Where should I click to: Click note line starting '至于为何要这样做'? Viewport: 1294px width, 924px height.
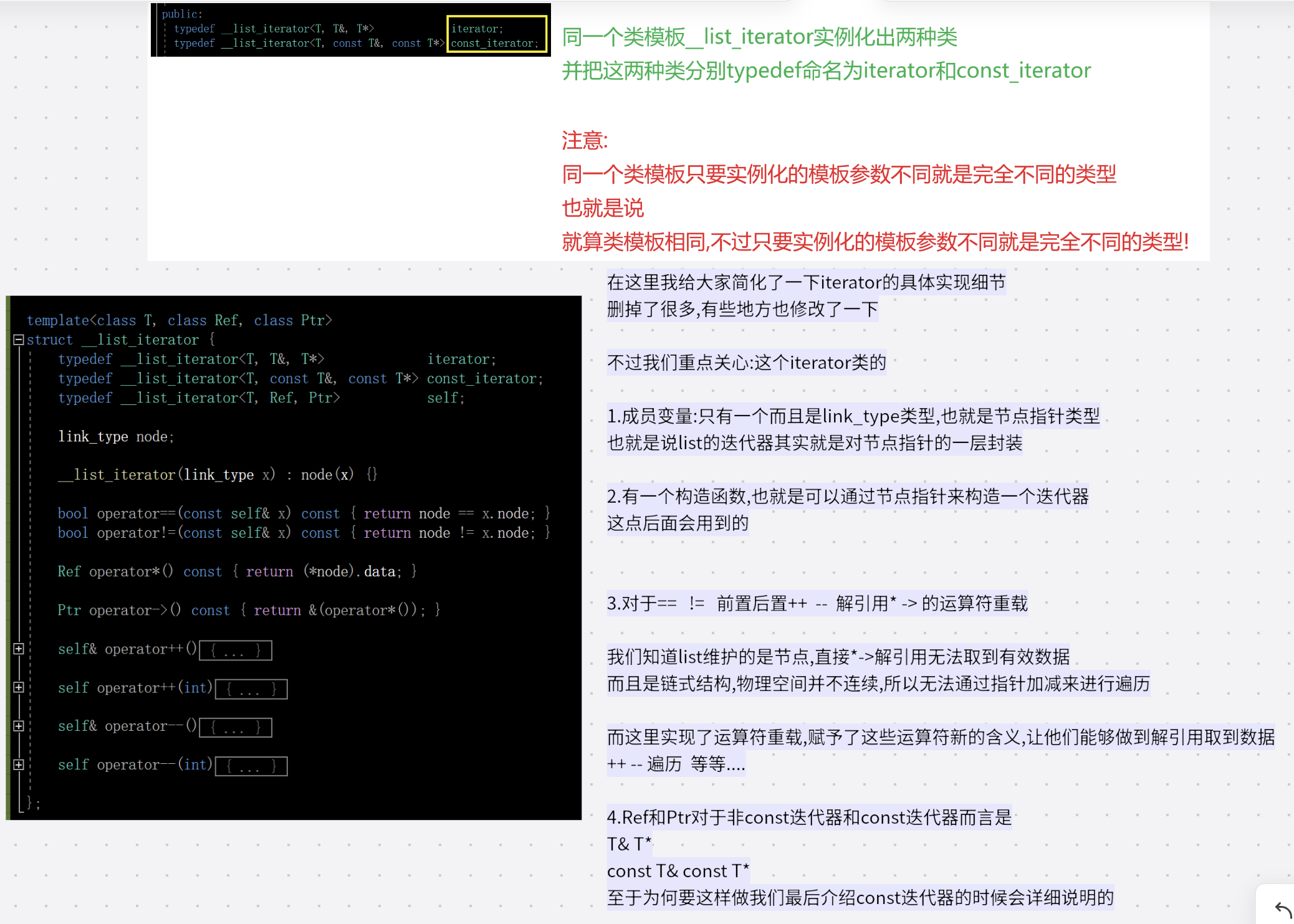pos(860,898)
